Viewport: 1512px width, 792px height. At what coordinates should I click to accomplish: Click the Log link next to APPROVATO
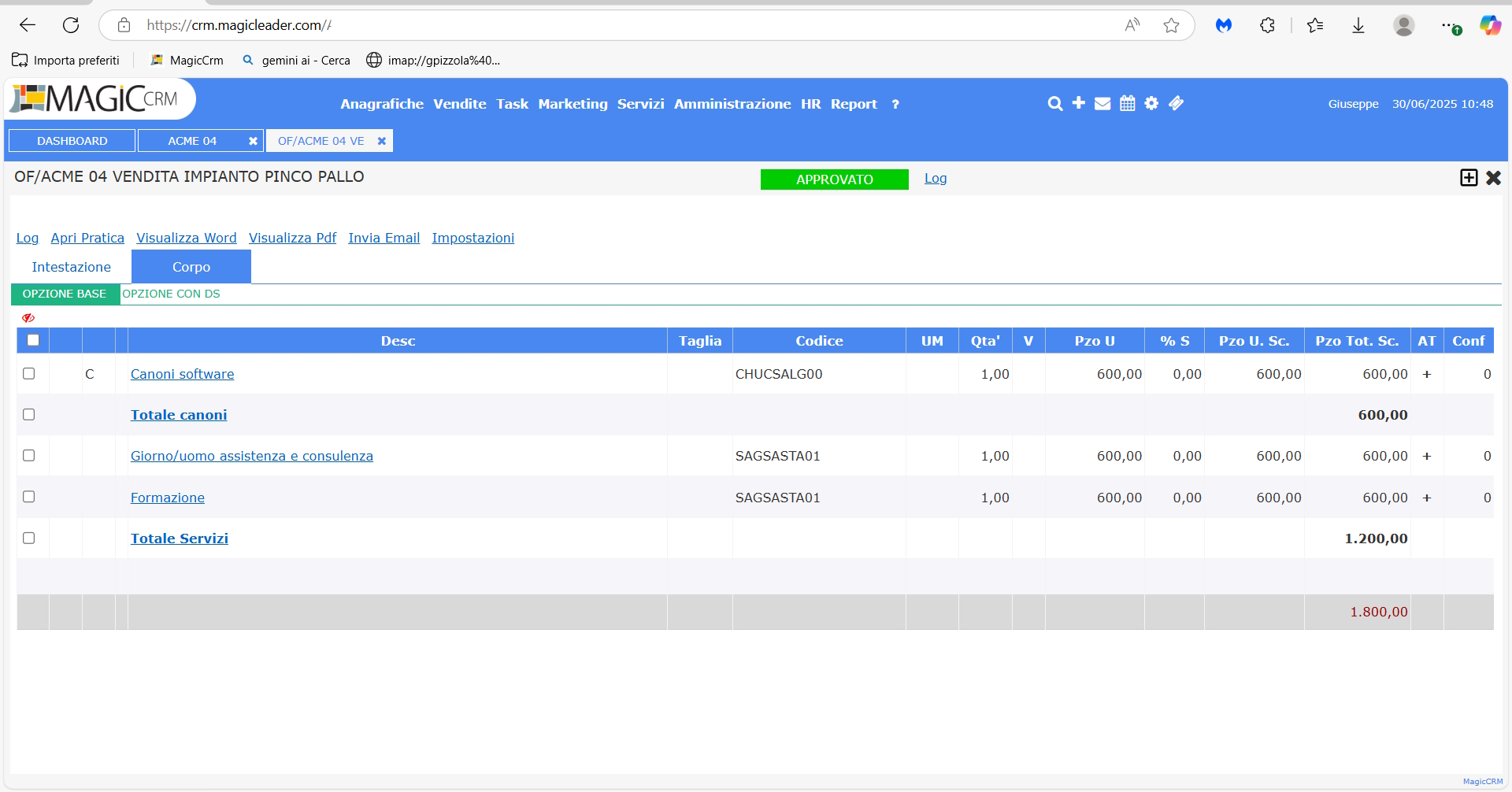pos(936,179)
